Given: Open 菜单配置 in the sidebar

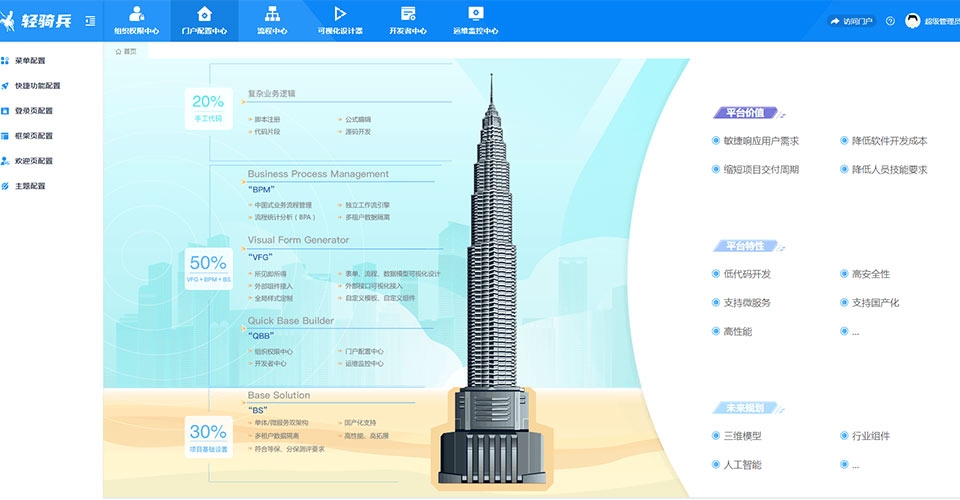Looking at the screenshot, I should click(30, 61).
